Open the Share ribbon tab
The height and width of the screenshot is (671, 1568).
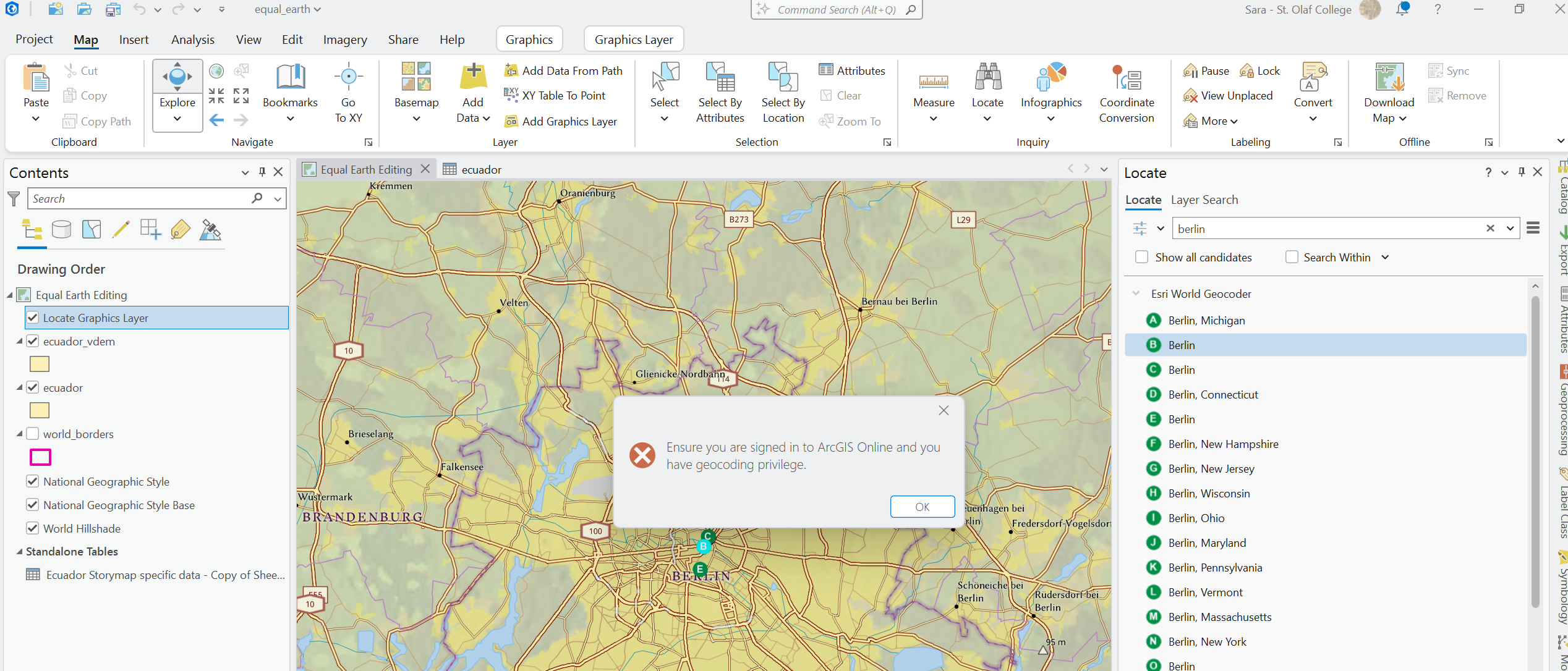tap(403, 40)
